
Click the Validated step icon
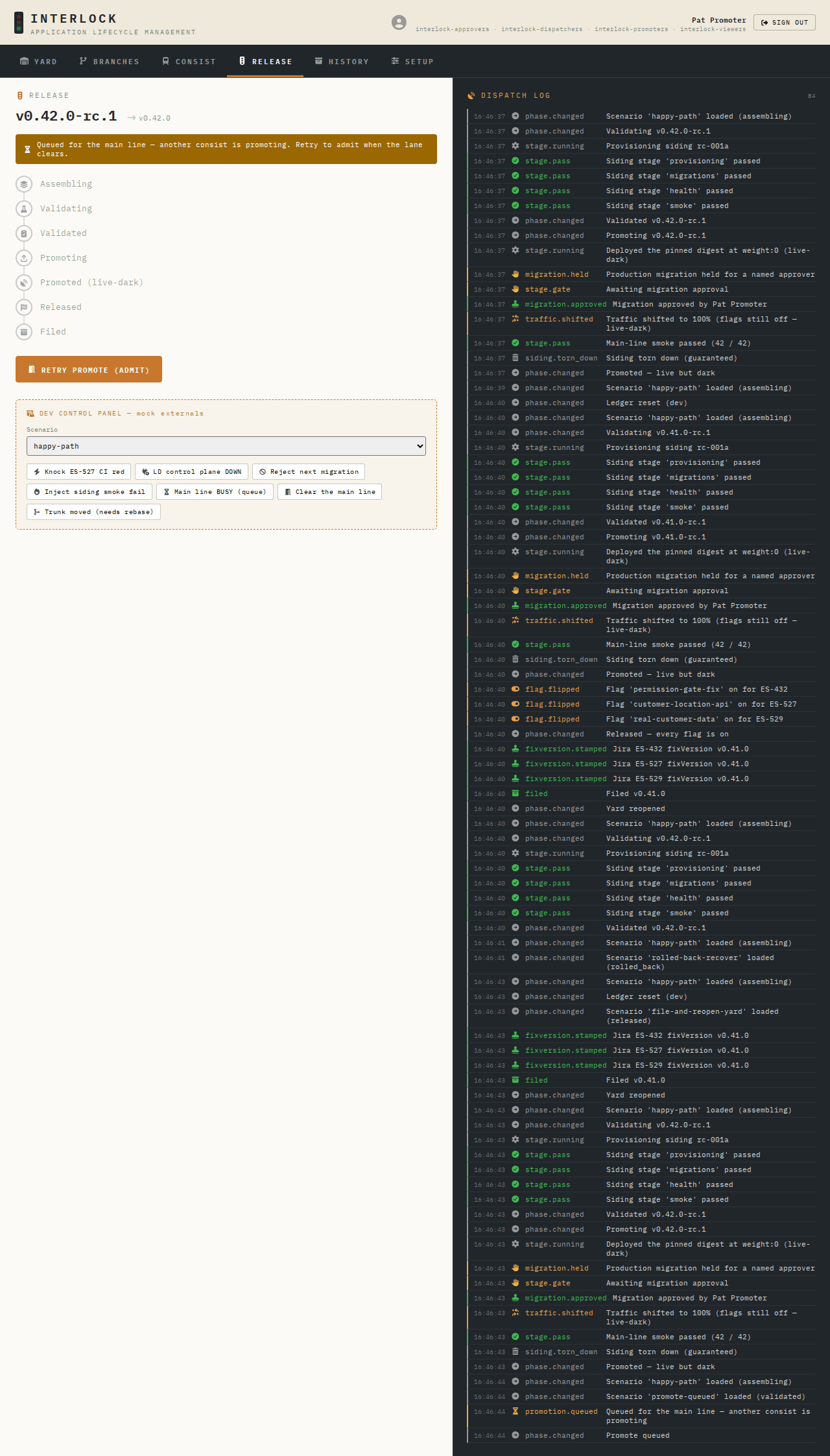click(24, 233)
